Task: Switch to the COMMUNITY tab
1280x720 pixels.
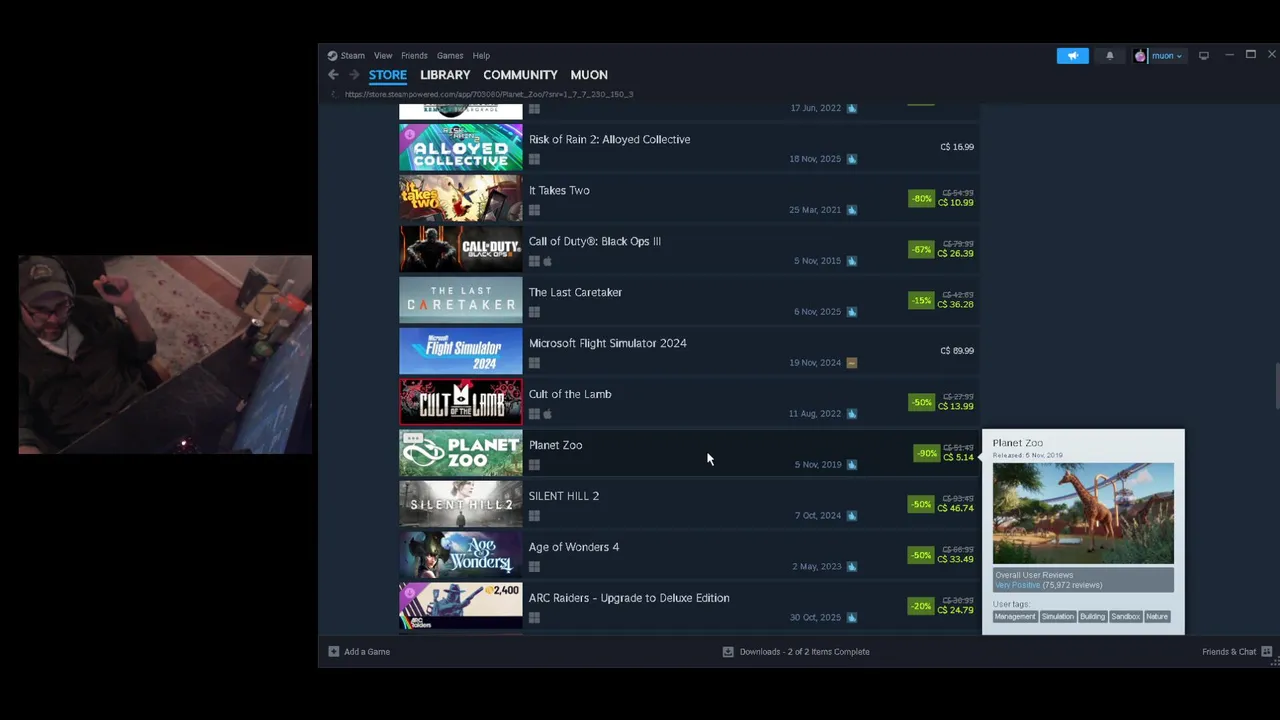Action: point(520,75)
